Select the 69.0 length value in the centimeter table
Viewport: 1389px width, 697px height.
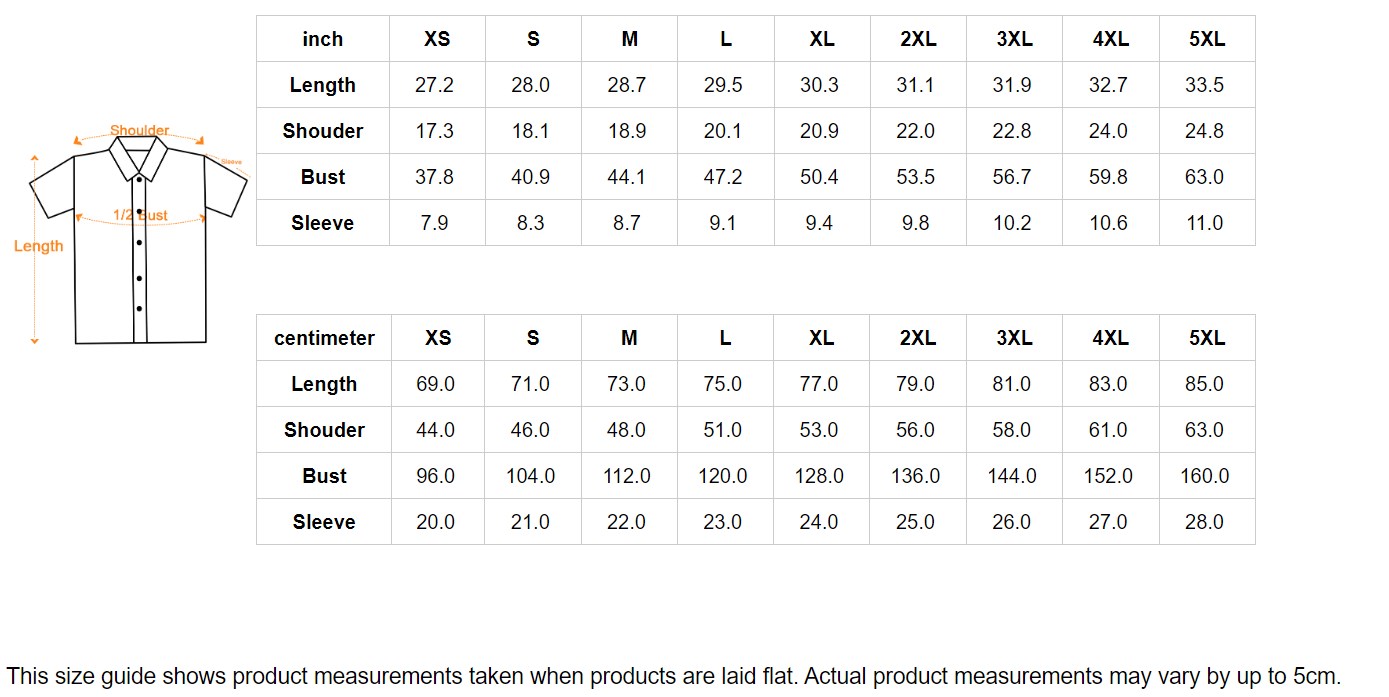tap(435, 384)
